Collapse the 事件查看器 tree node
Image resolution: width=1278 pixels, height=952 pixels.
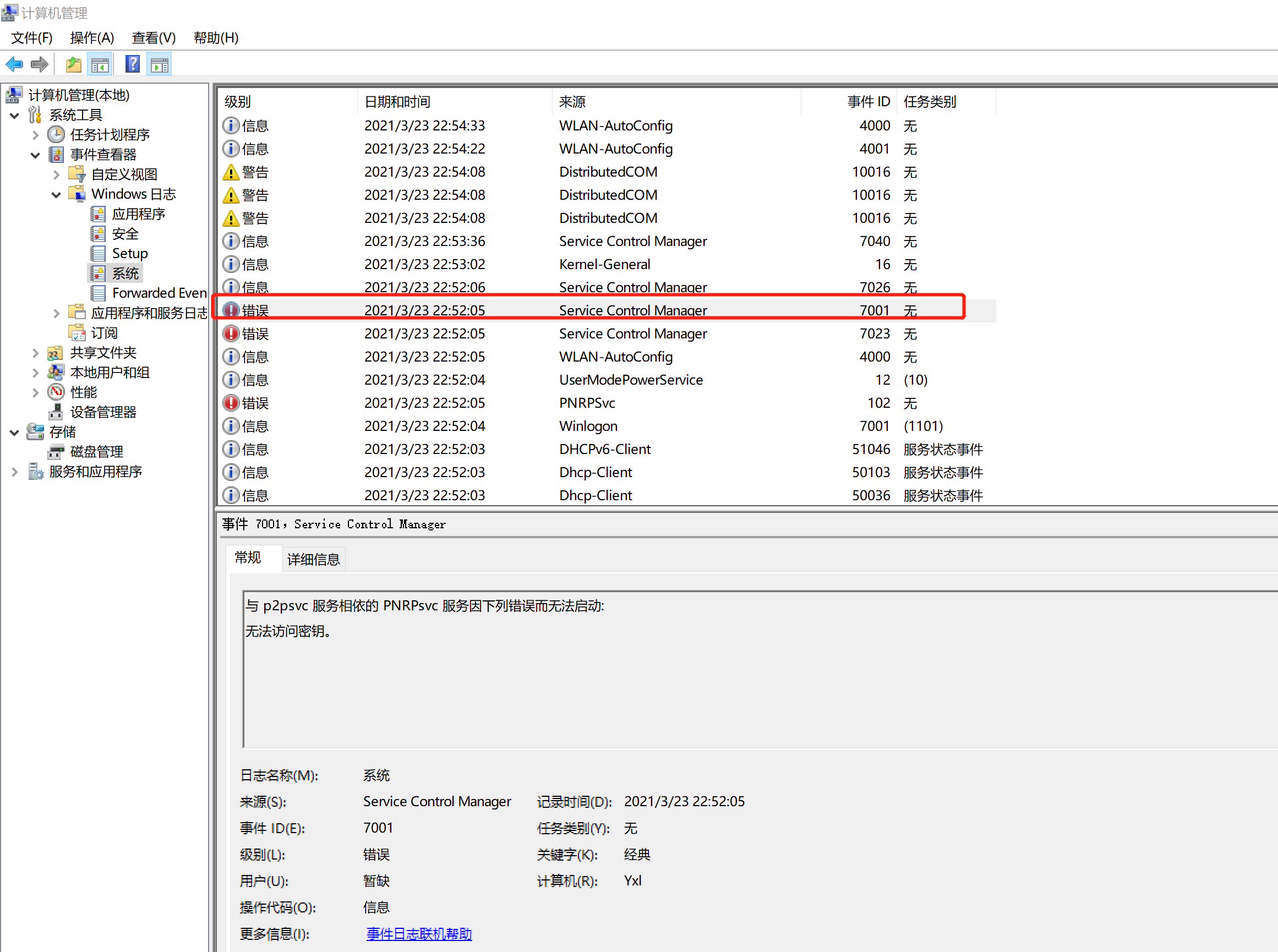click(x=35, y=155)
